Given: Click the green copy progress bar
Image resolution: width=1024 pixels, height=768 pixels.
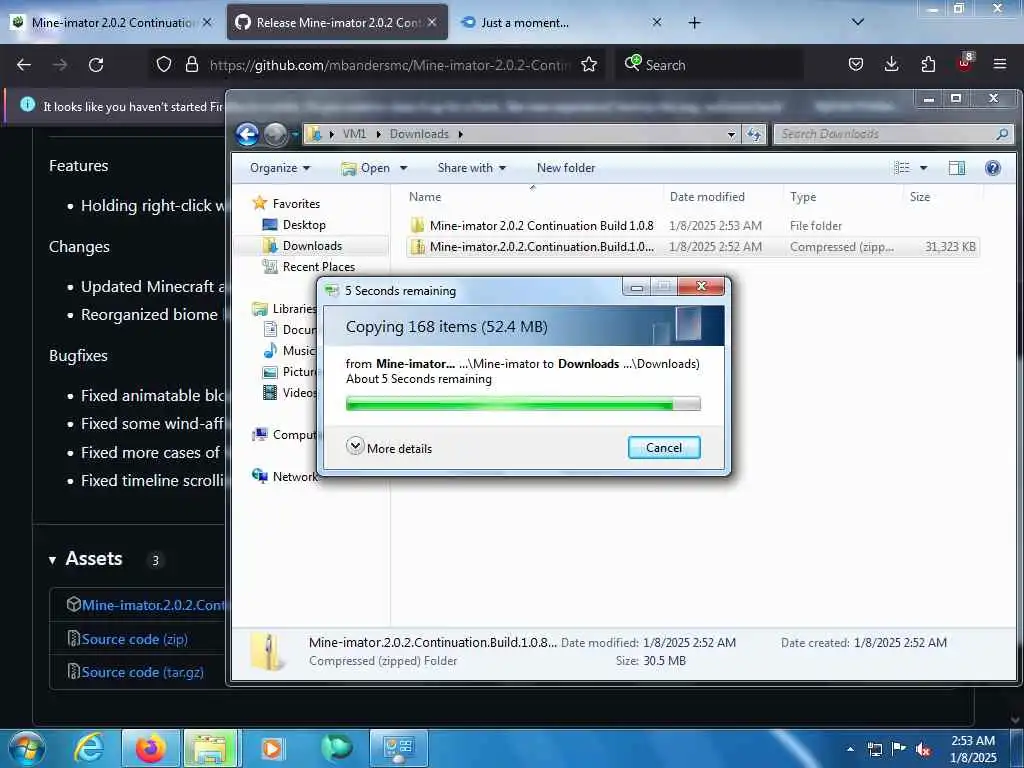Looking at the screenshot, I should 522,404.
